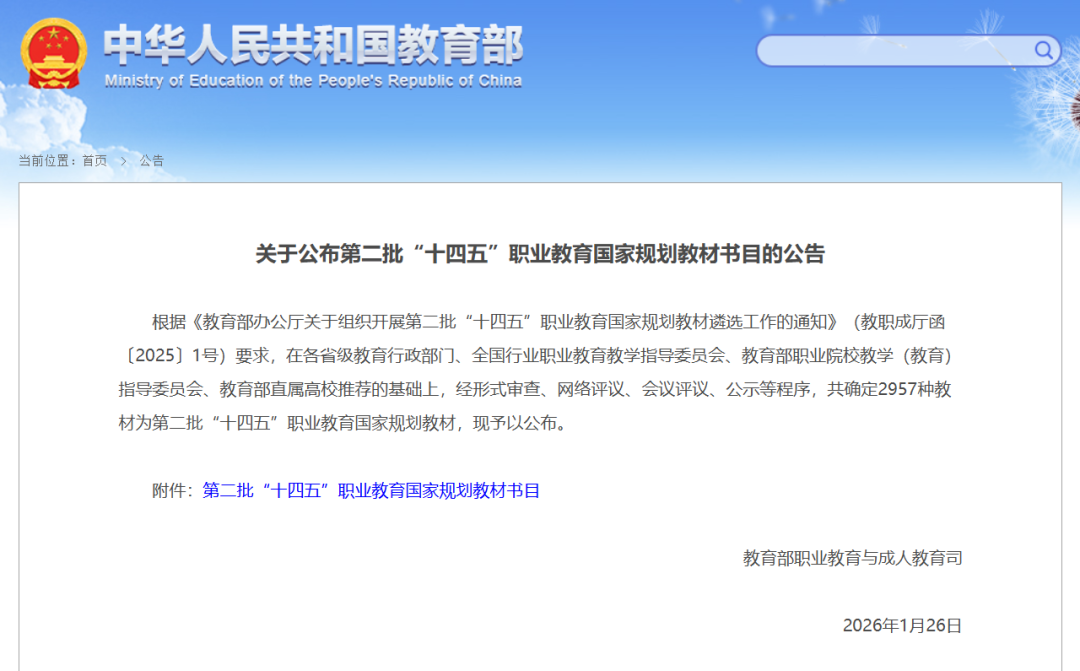Click the 附件 label before the link
The image size is (1080, 671).
coord(170,490)
